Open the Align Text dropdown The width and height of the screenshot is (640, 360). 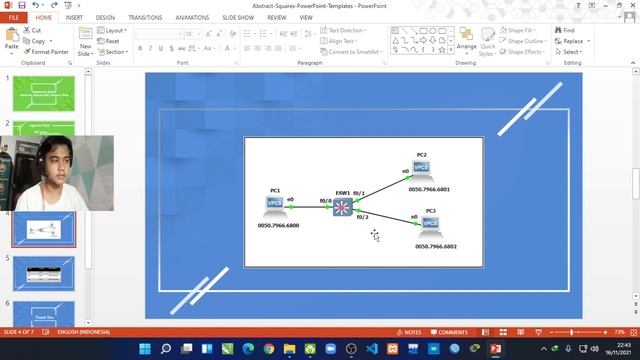[x=339, y=41]
